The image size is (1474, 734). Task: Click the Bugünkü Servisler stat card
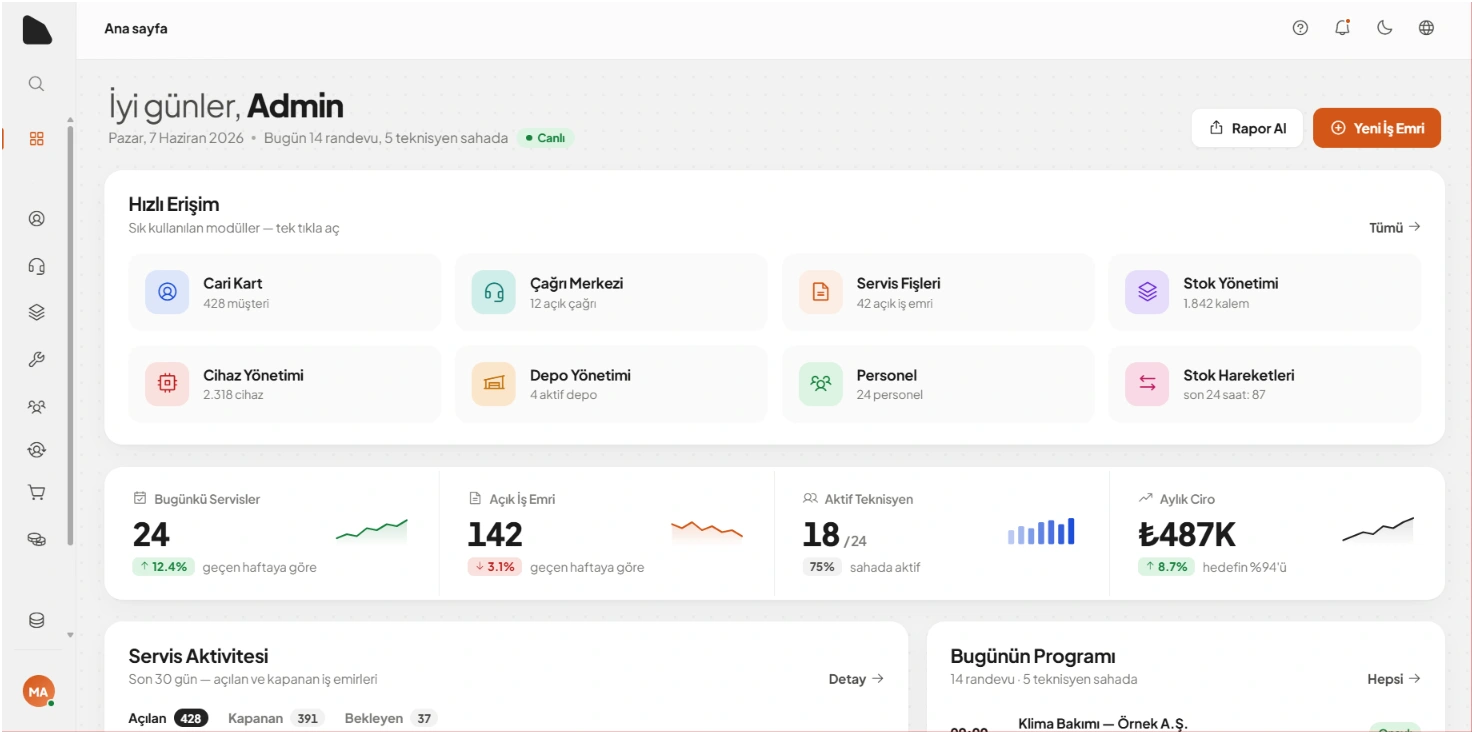point(271,534)
